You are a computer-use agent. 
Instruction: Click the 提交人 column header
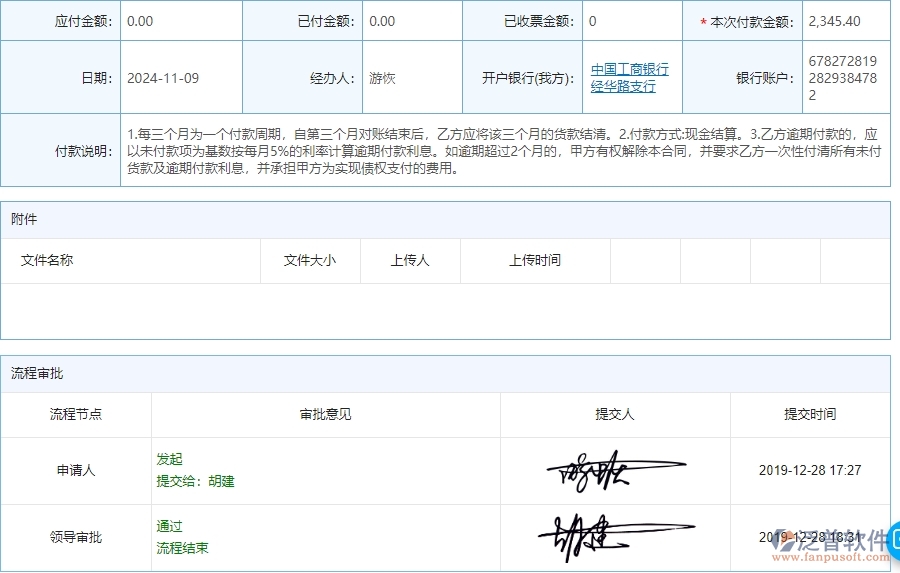point(615,414)
